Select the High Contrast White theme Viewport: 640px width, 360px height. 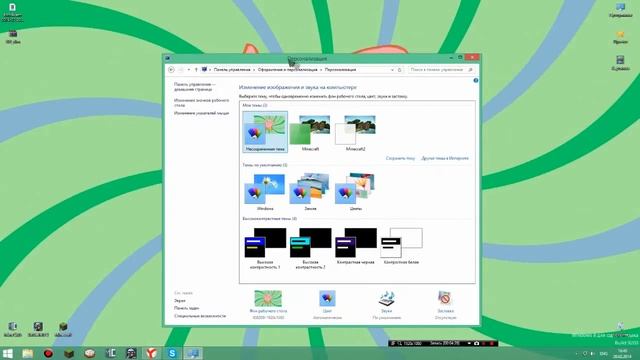pyautogui.click(x=402, y=246)
